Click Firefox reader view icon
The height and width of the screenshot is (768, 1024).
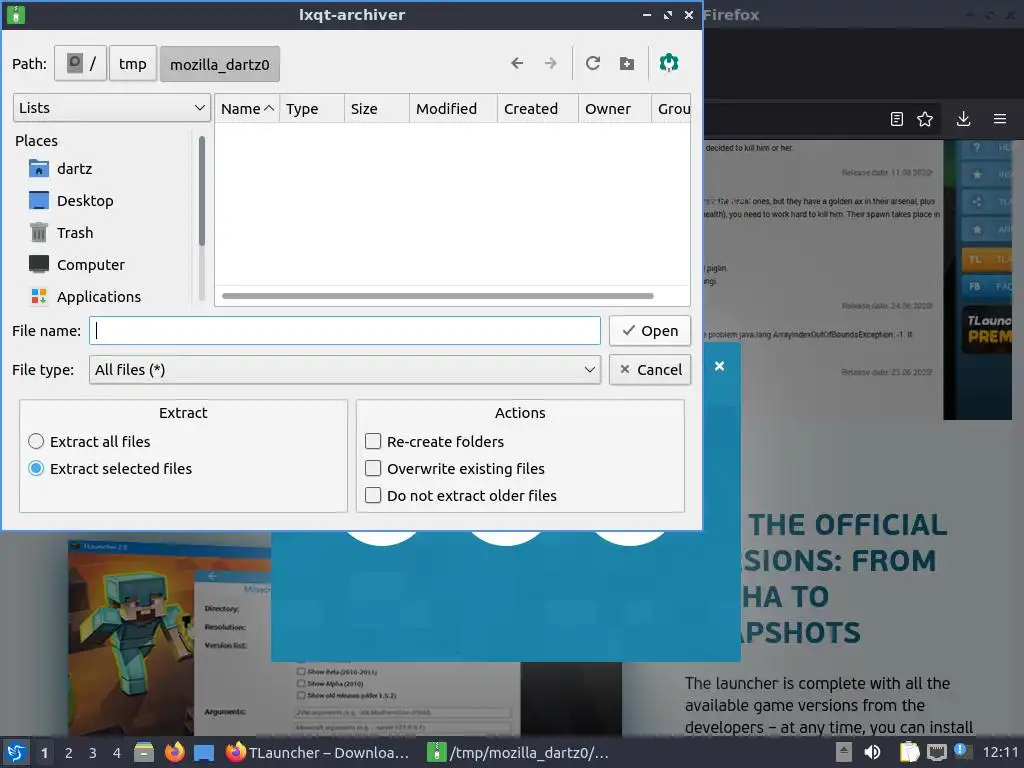click(897, 119)
